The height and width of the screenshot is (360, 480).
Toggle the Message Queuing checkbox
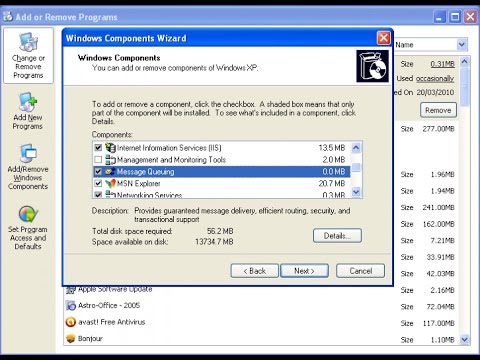(x=98, y=172)
